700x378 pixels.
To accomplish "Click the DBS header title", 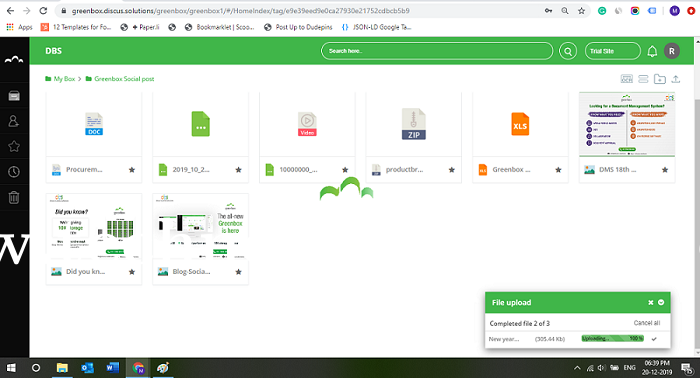I will [53, 51].
